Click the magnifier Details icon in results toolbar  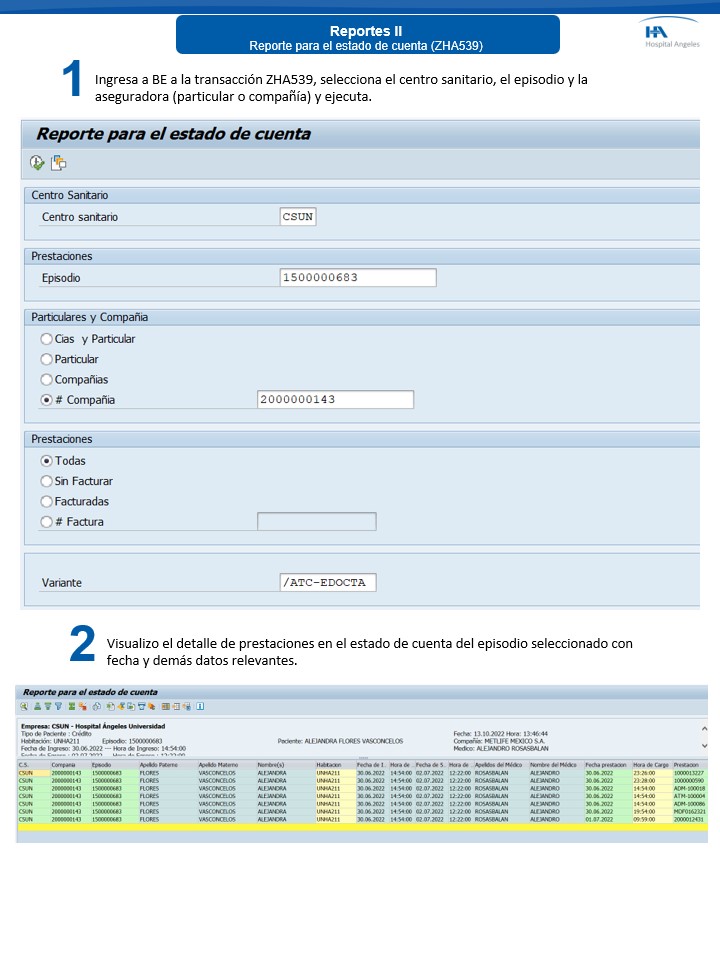[24, 706]
